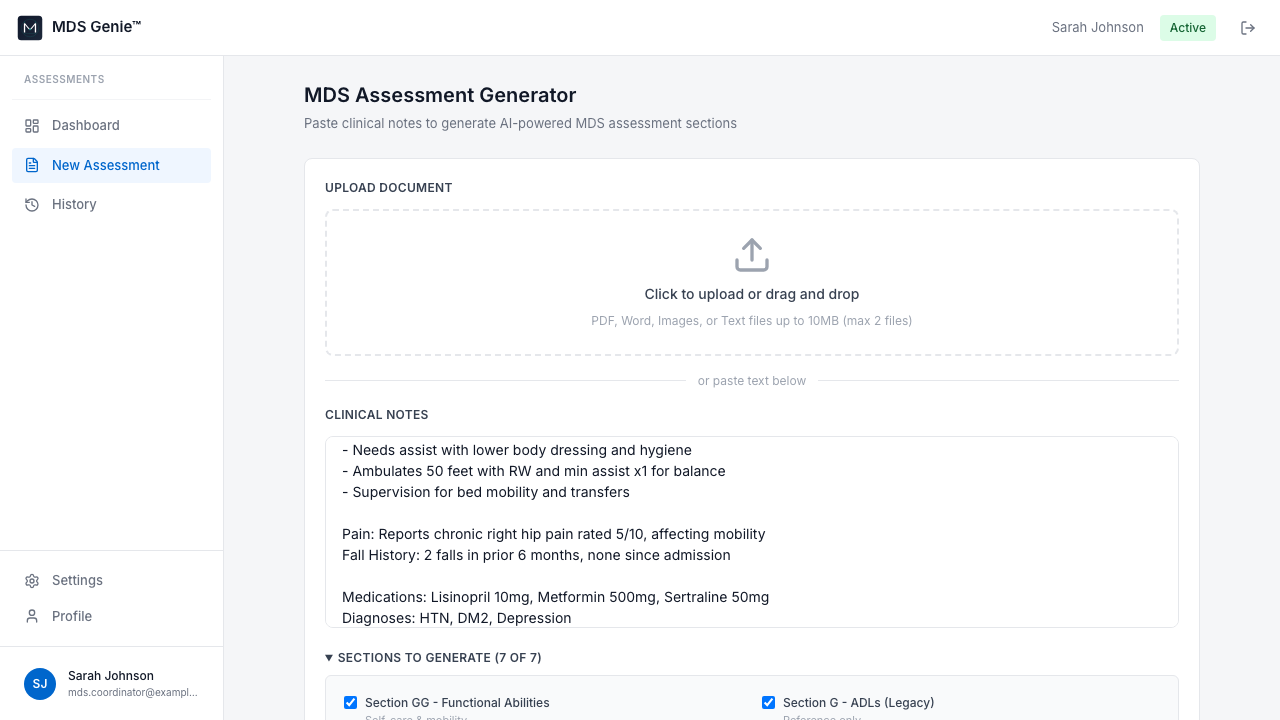
Task: Click the MDS Genie logo icon
Action: (29, 27)
